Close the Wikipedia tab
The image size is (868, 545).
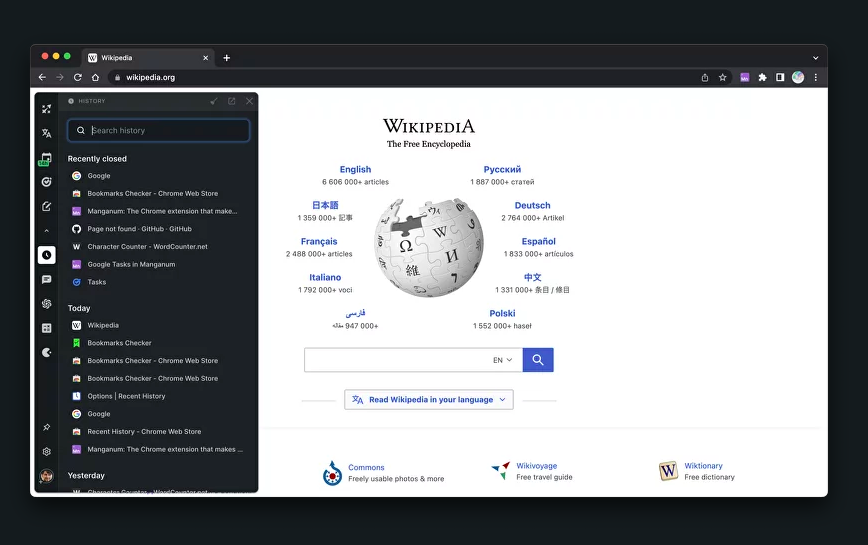pyautogui.click(x=205, y=58)
